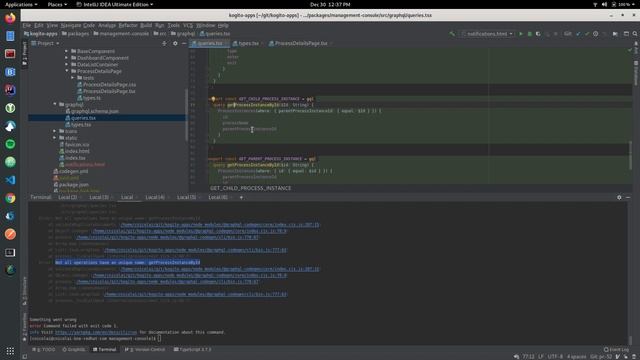Click the Debug button beside Run
640x360 pixels.
pyautogui.click(x=529, y=34)
